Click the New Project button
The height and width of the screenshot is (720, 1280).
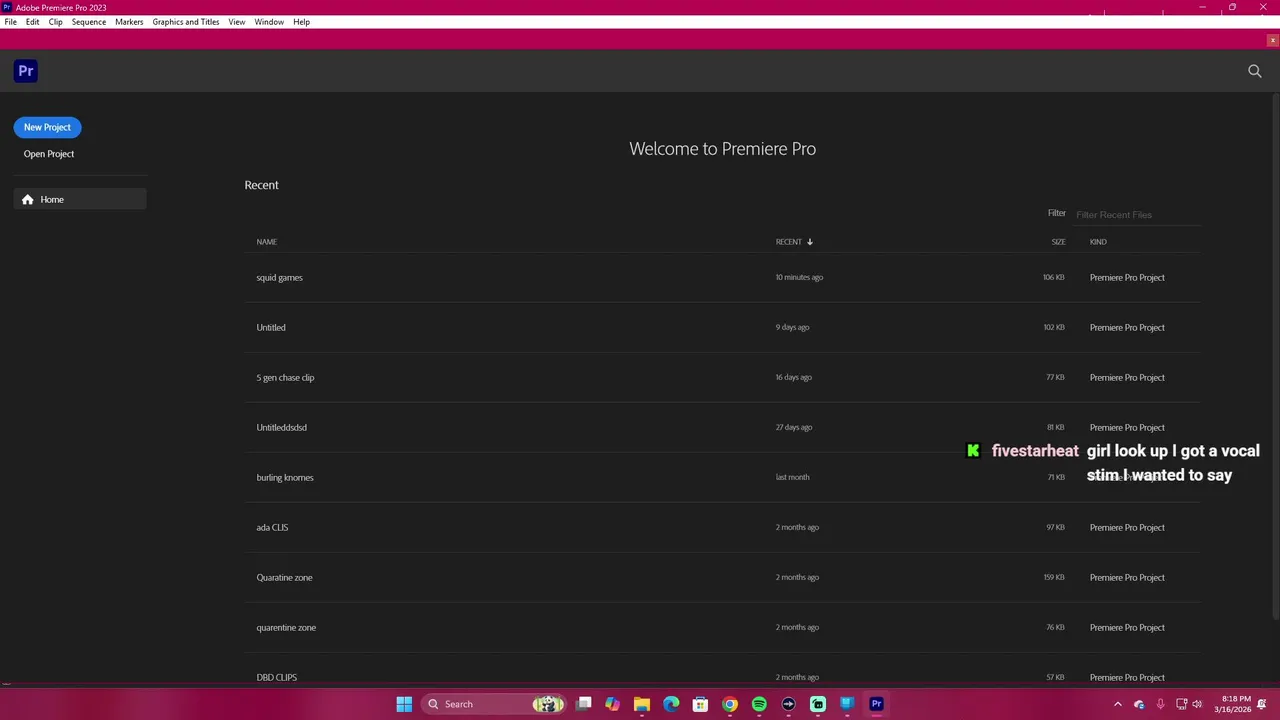pos(47,127)
